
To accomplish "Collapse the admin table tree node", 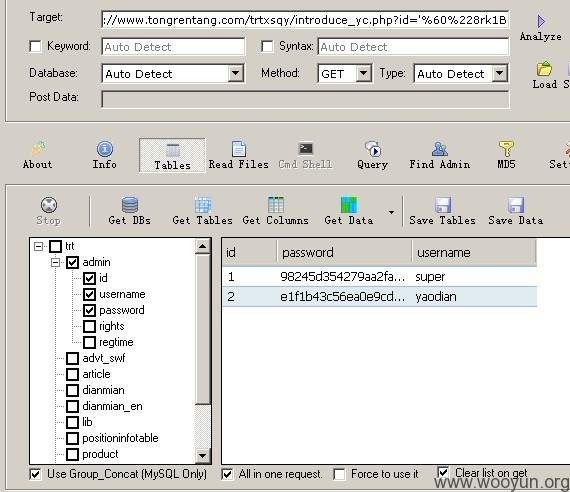I will pos(55,262).
